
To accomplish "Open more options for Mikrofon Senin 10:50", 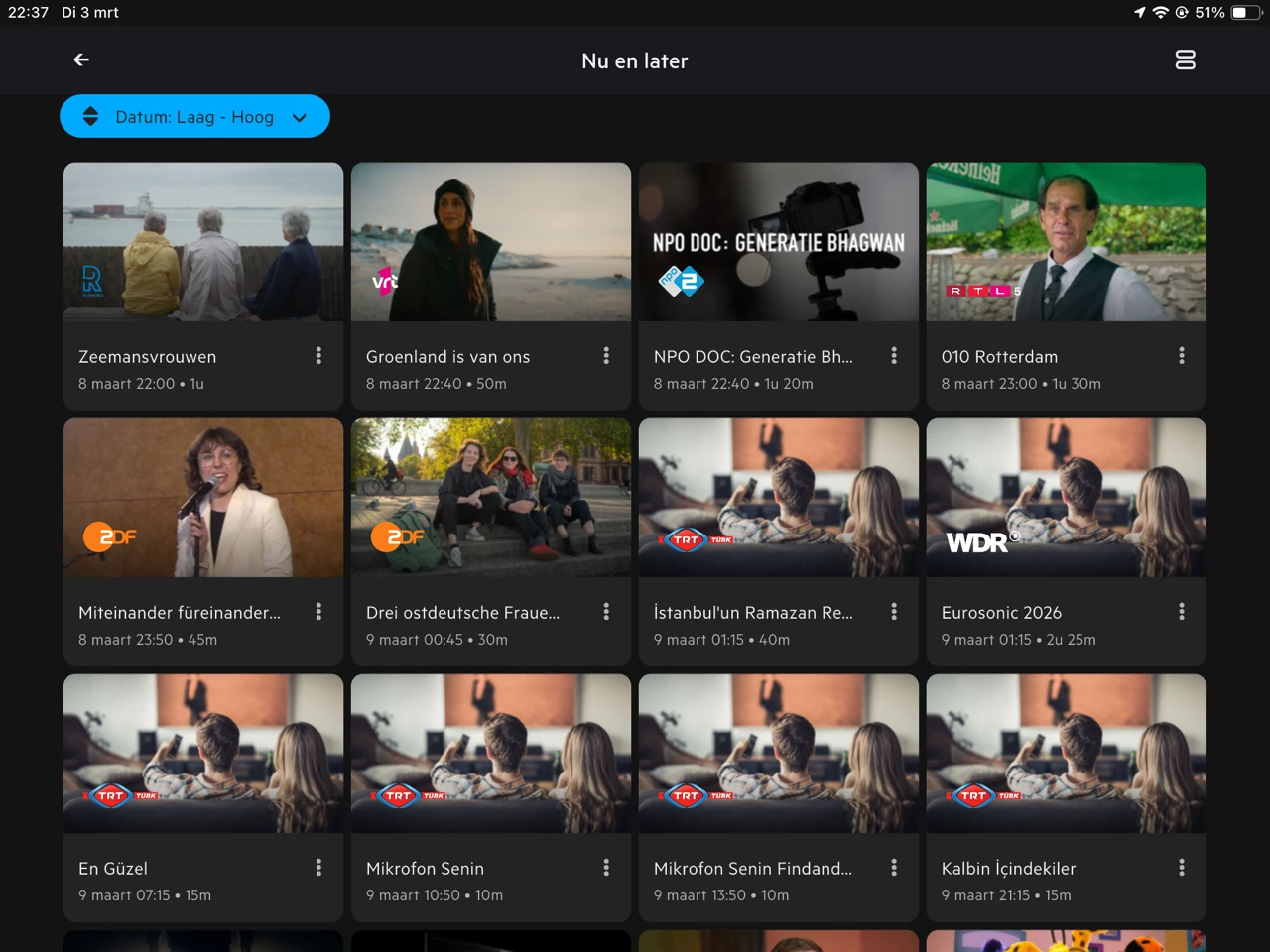I will point(606,868).
